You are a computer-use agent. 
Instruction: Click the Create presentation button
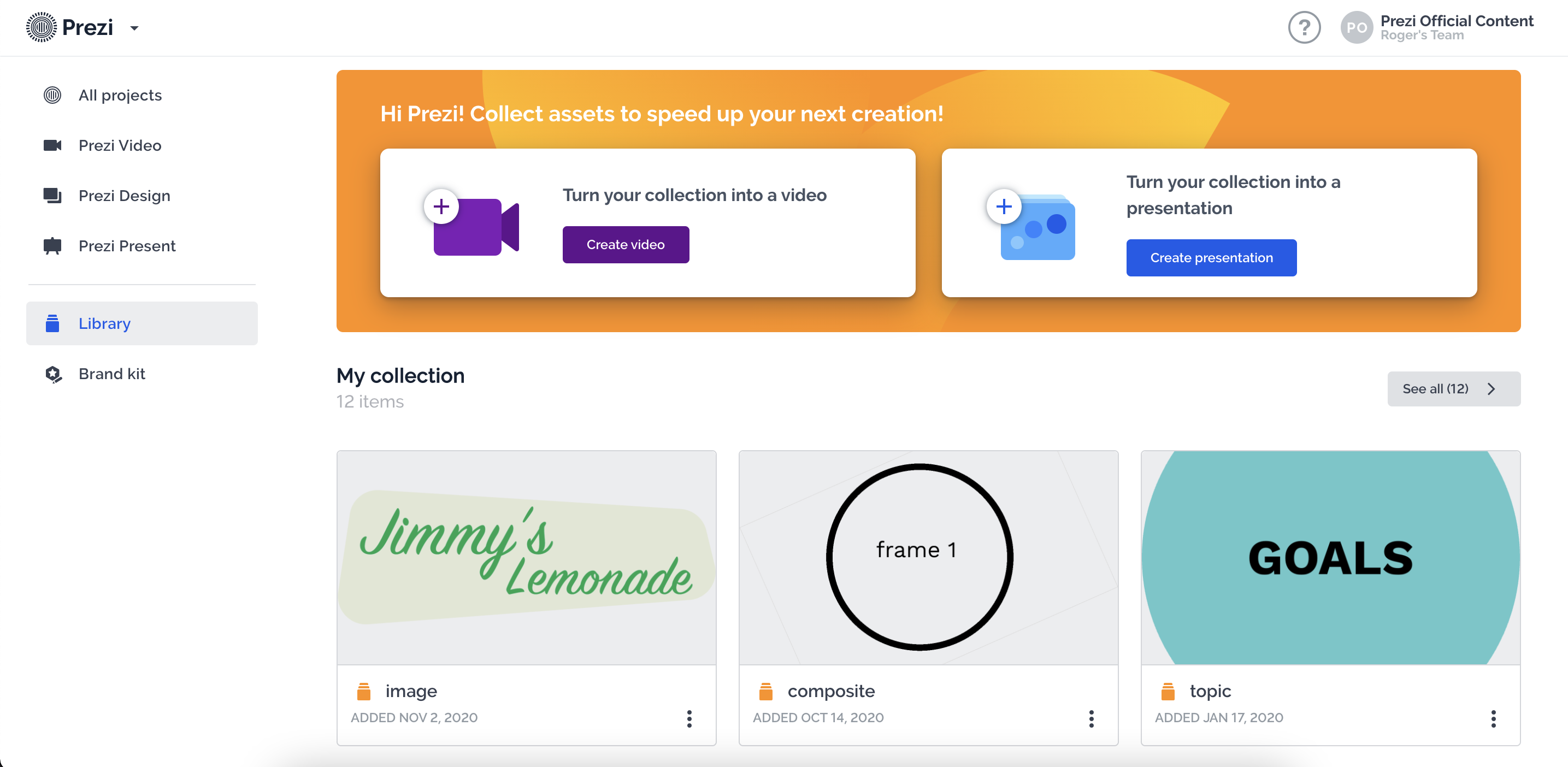1211,257
